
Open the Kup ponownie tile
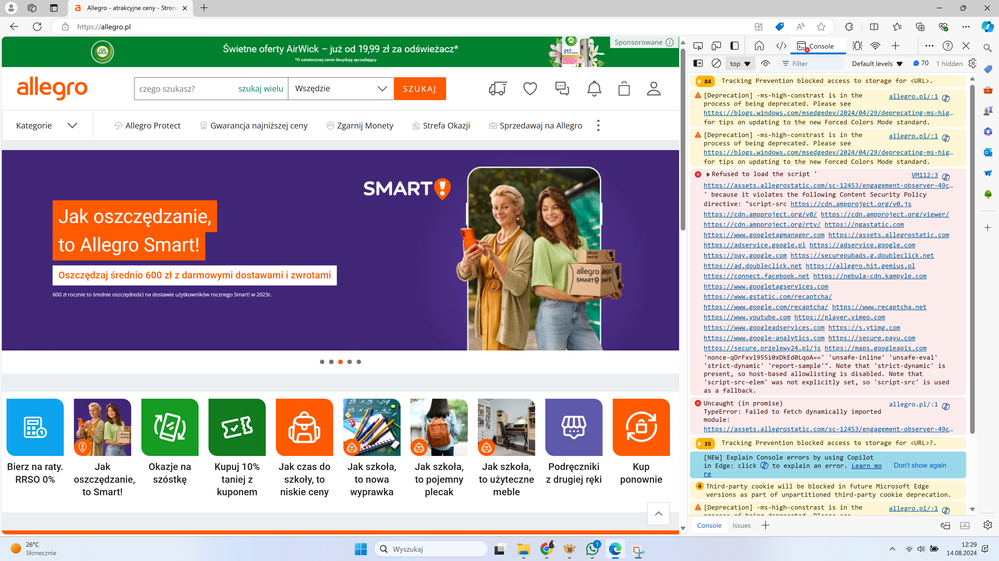pos(641,442)
